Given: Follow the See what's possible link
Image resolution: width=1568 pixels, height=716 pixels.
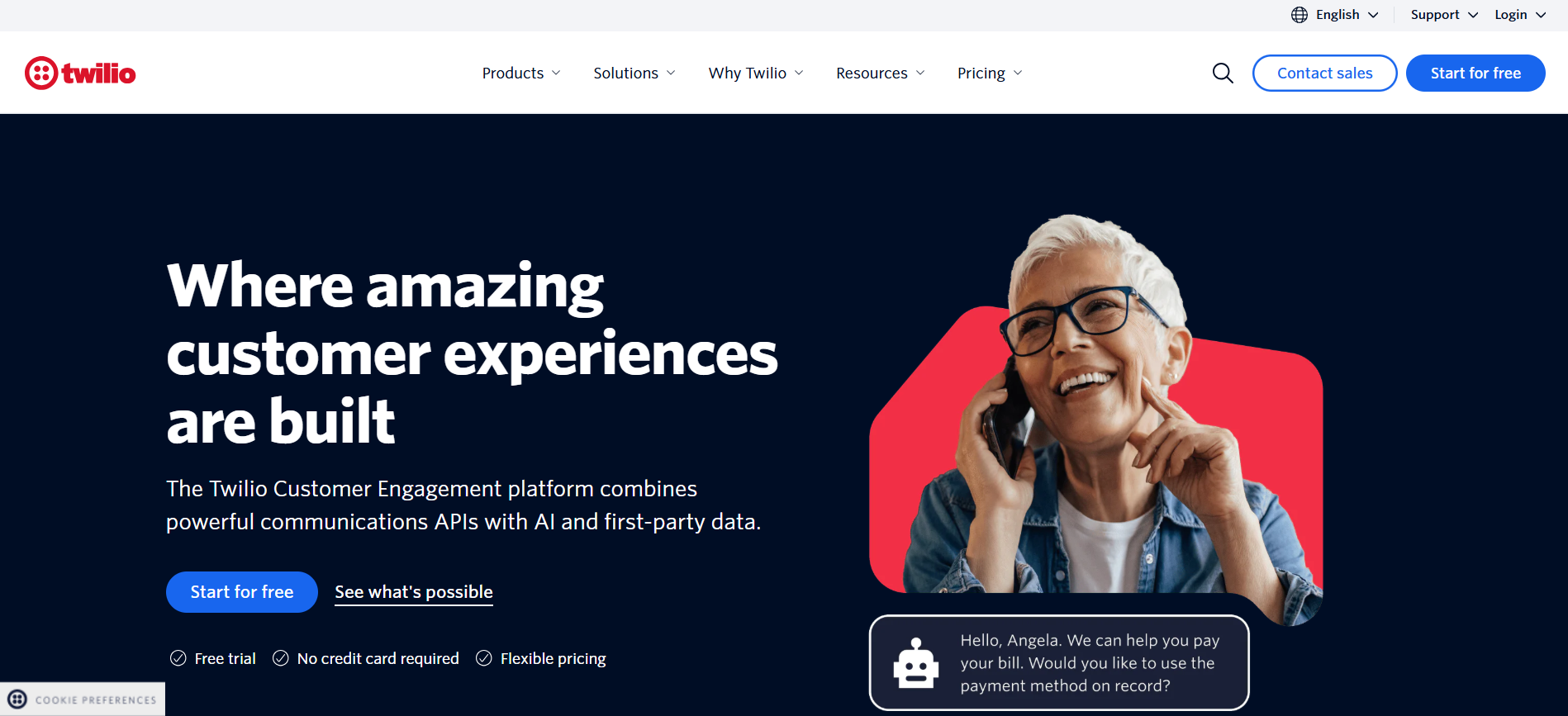Looking at the screenshot, I should click(414, 592).
